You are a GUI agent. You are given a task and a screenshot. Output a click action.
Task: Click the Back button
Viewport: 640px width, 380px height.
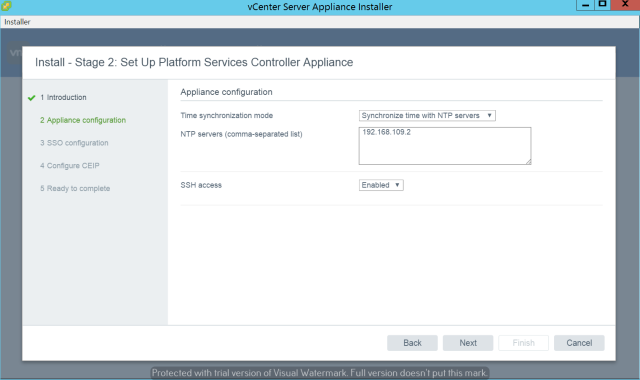412,343
